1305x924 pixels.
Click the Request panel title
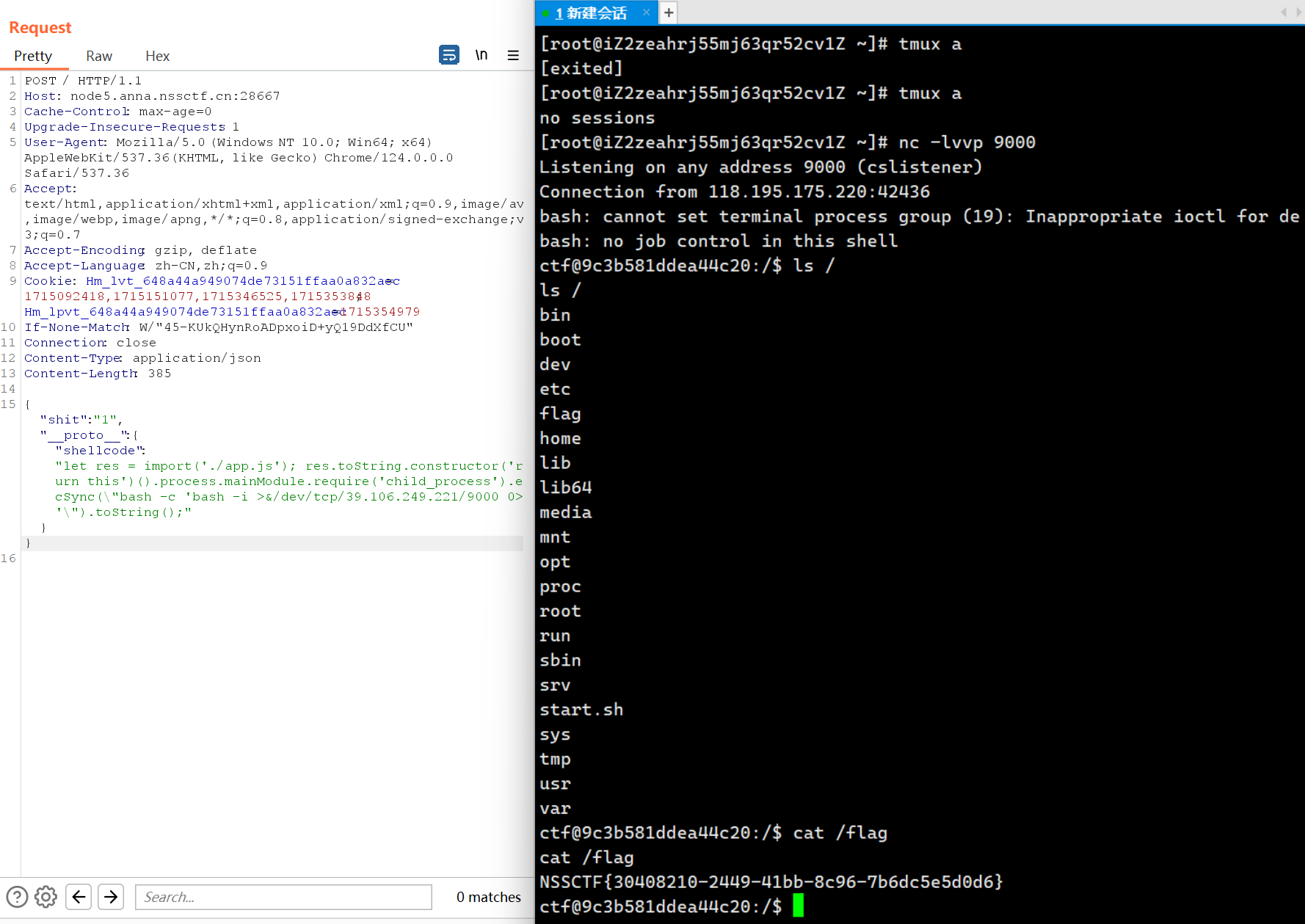[x=40, y=28]
